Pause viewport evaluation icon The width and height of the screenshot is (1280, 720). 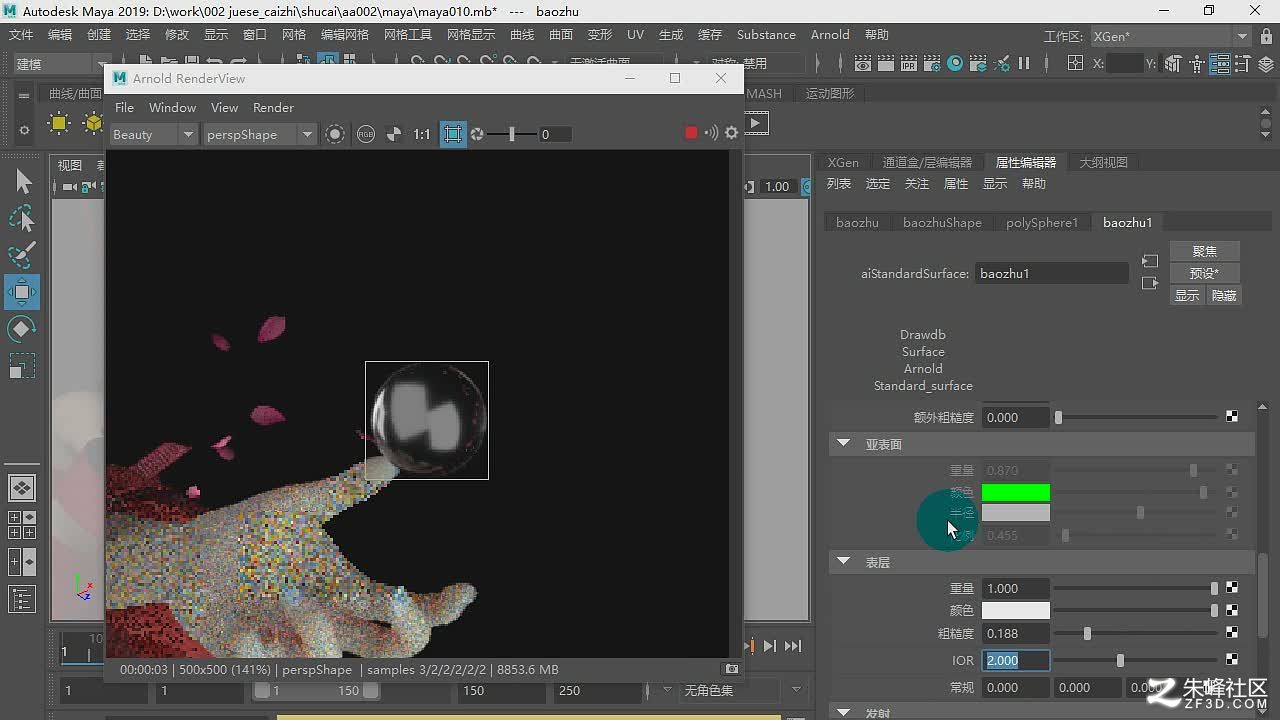pos(1024,63)
